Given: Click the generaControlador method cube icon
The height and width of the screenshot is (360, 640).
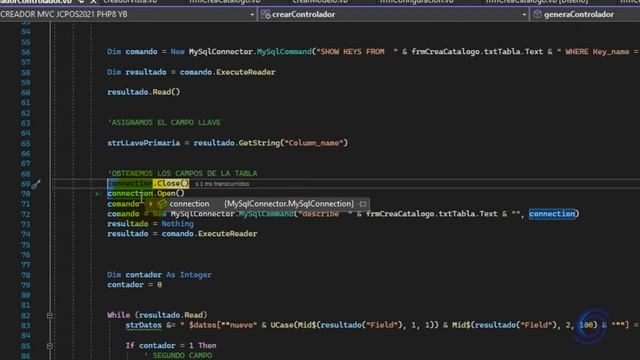Looking at the screenshot, I should coord(538,14).
